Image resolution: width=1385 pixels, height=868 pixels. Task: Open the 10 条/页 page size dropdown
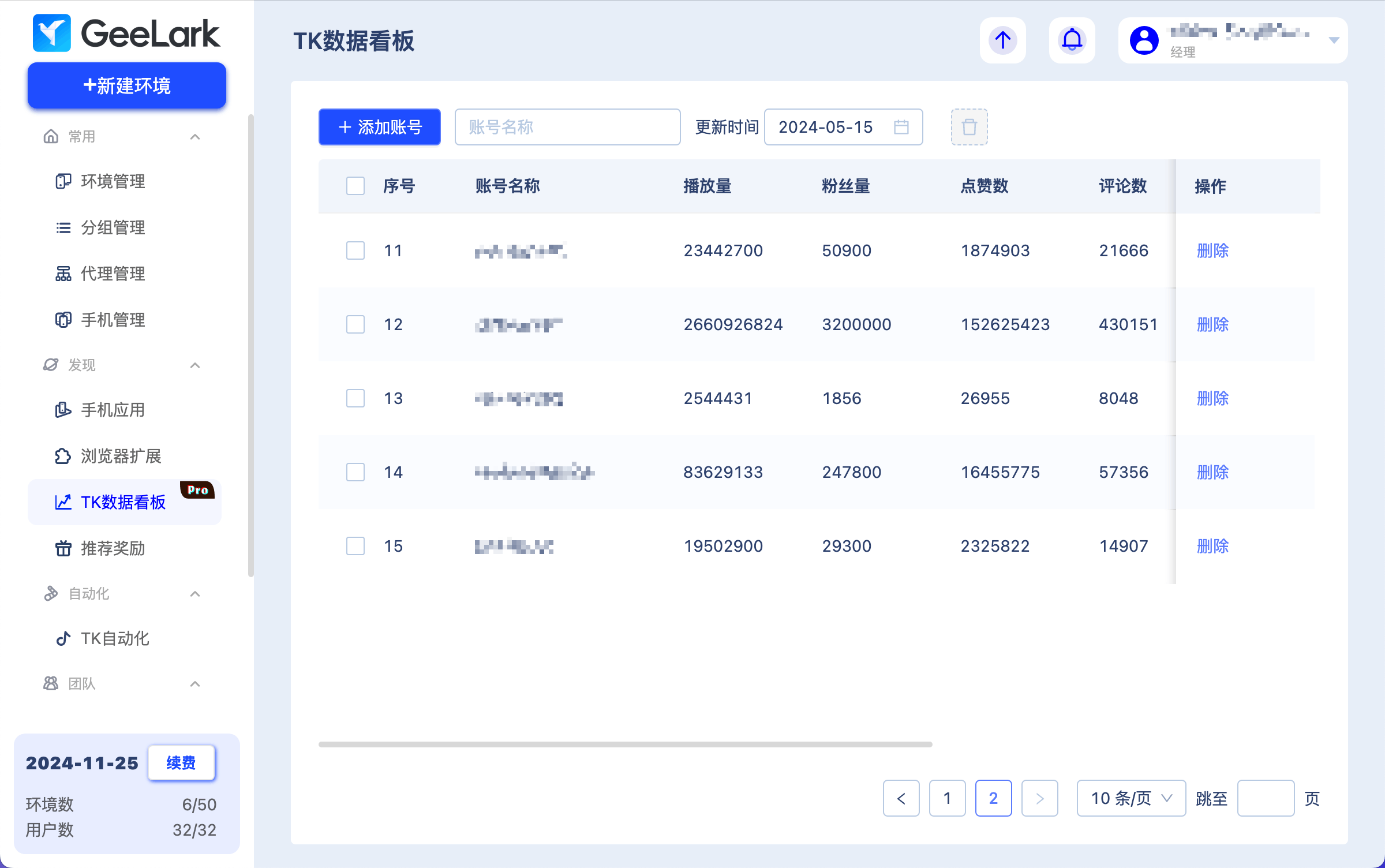(1131, 798)
